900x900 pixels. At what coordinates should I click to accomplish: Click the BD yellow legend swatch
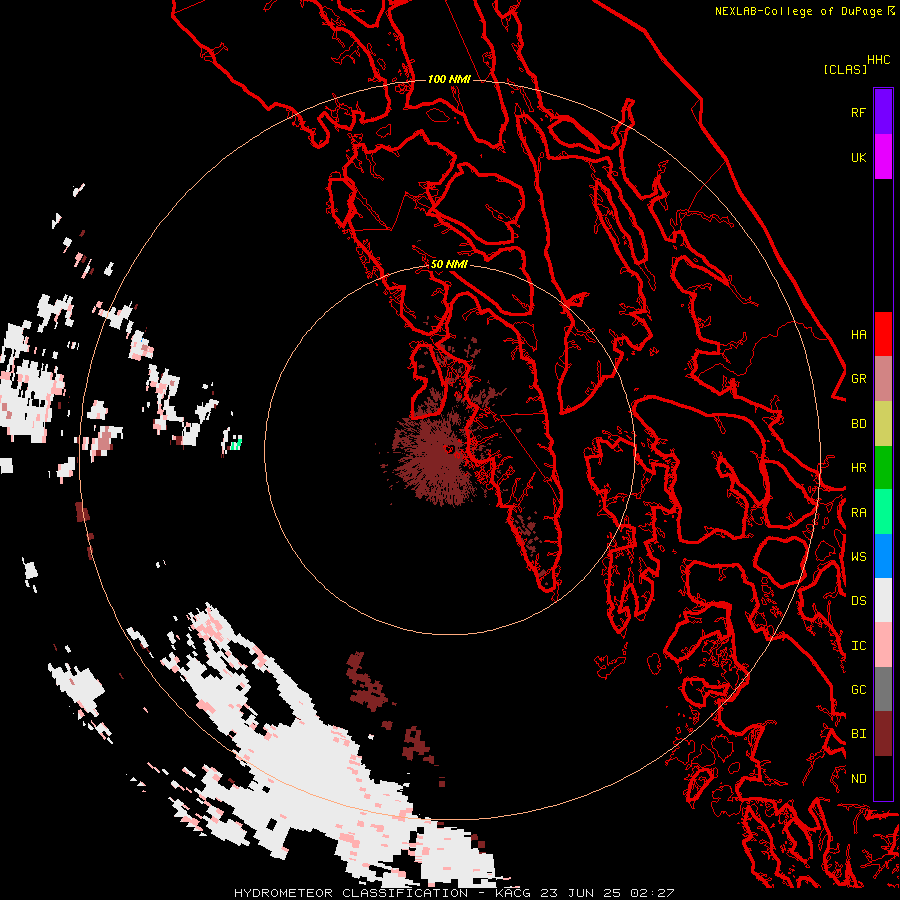(883, 424)
